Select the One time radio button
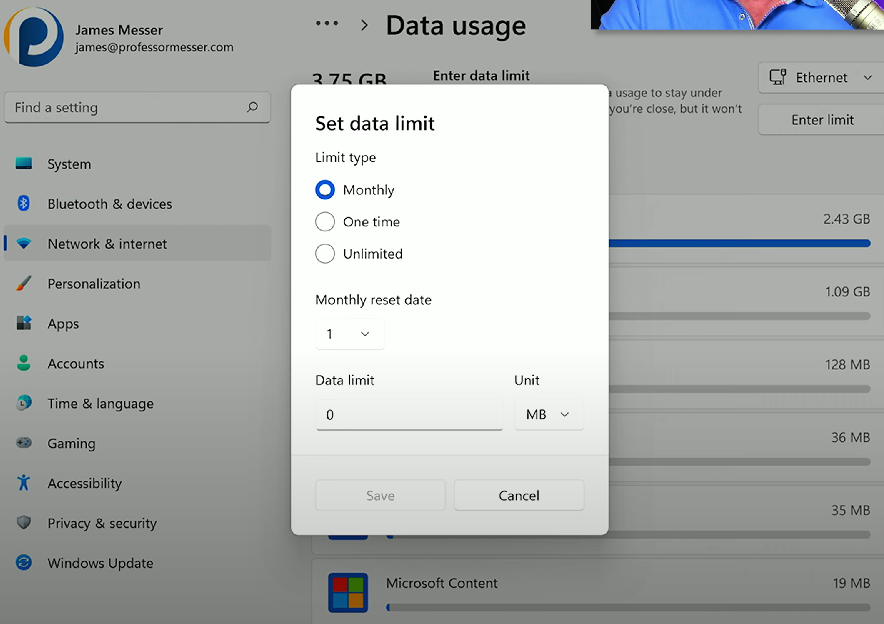 (x=325, y=222)
